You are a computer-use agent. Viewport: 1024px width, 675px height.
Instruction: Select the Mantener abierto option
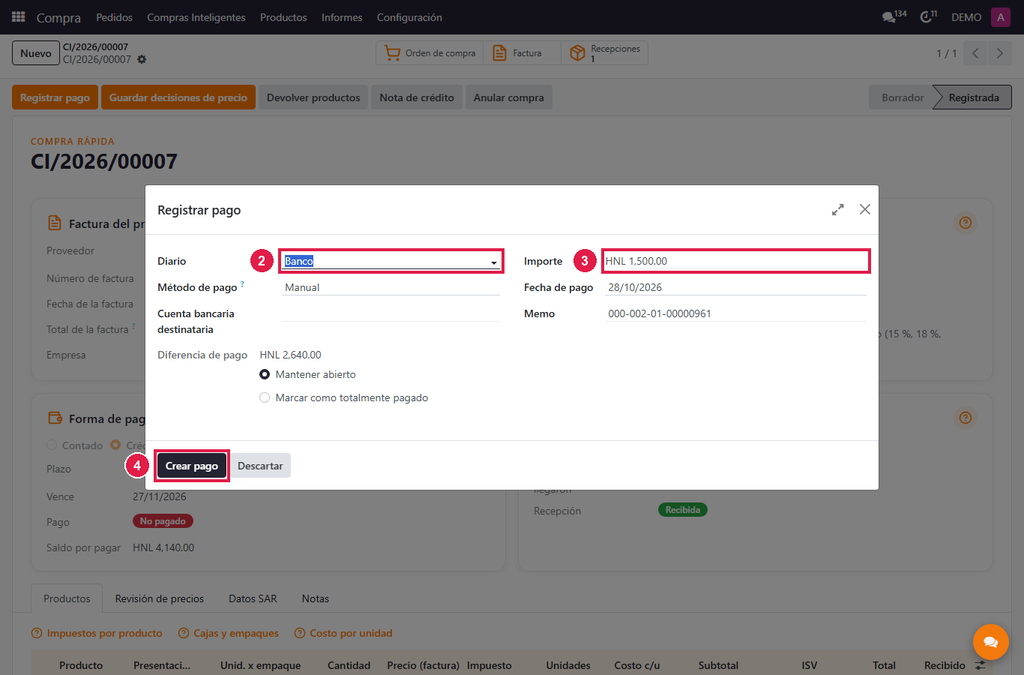click(264, 375)
